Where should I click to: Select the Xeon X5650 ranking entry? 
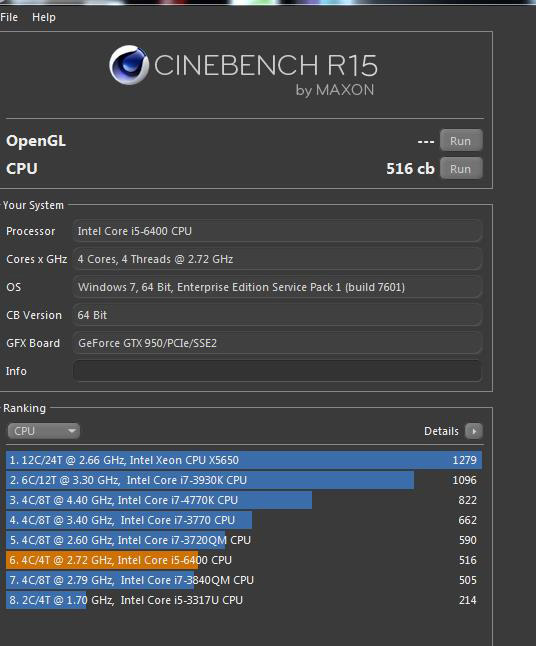[x=244, y=460]
